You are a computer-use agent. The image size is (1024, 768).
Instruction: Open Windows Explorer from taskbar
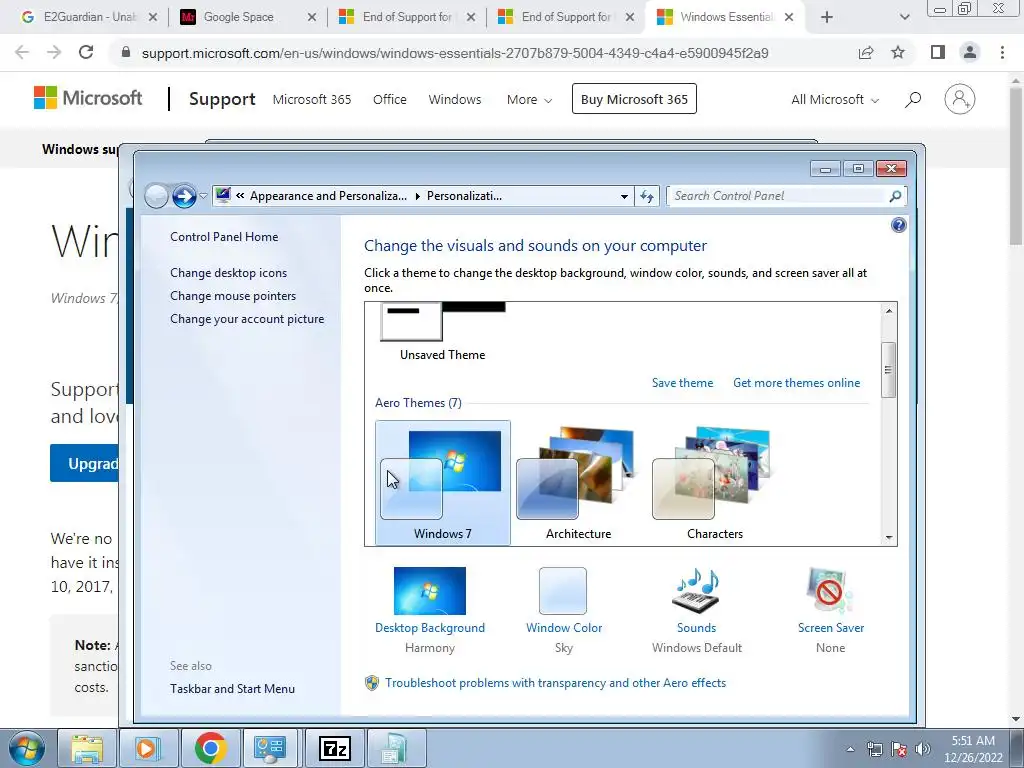tap(87, 748)
